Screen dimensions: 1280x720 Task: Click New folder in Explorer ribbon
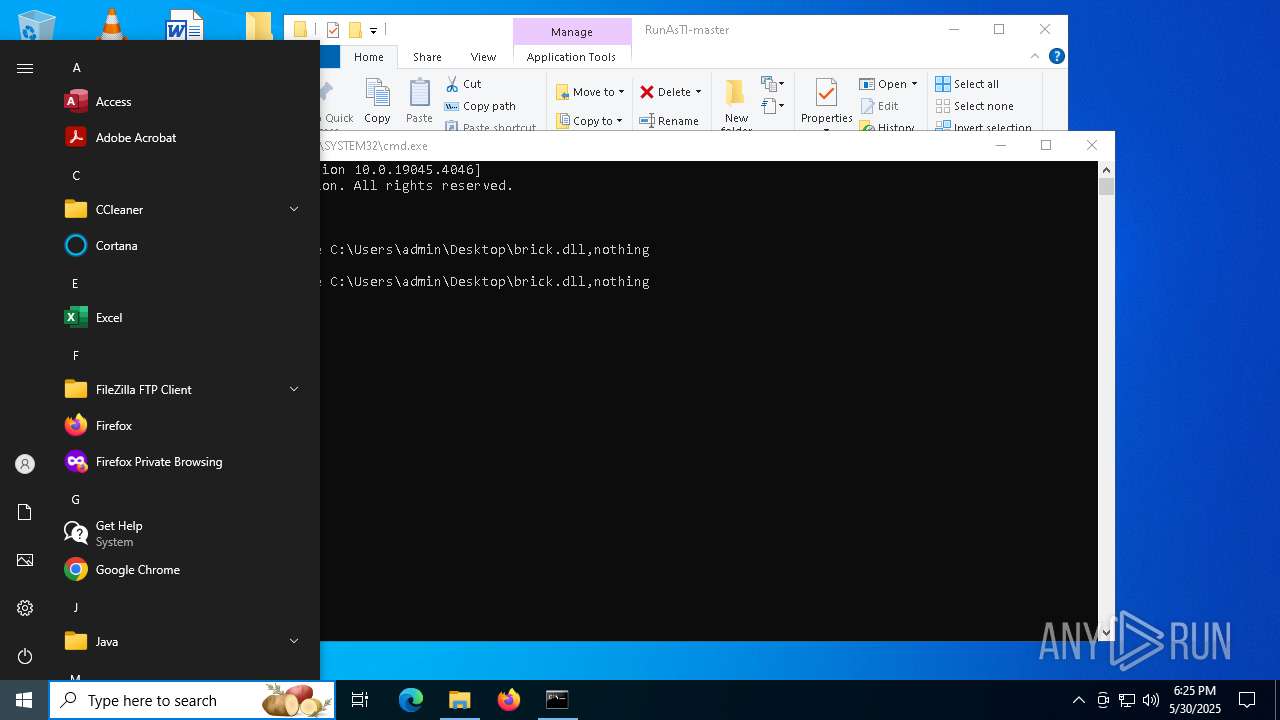pos(736,104)
